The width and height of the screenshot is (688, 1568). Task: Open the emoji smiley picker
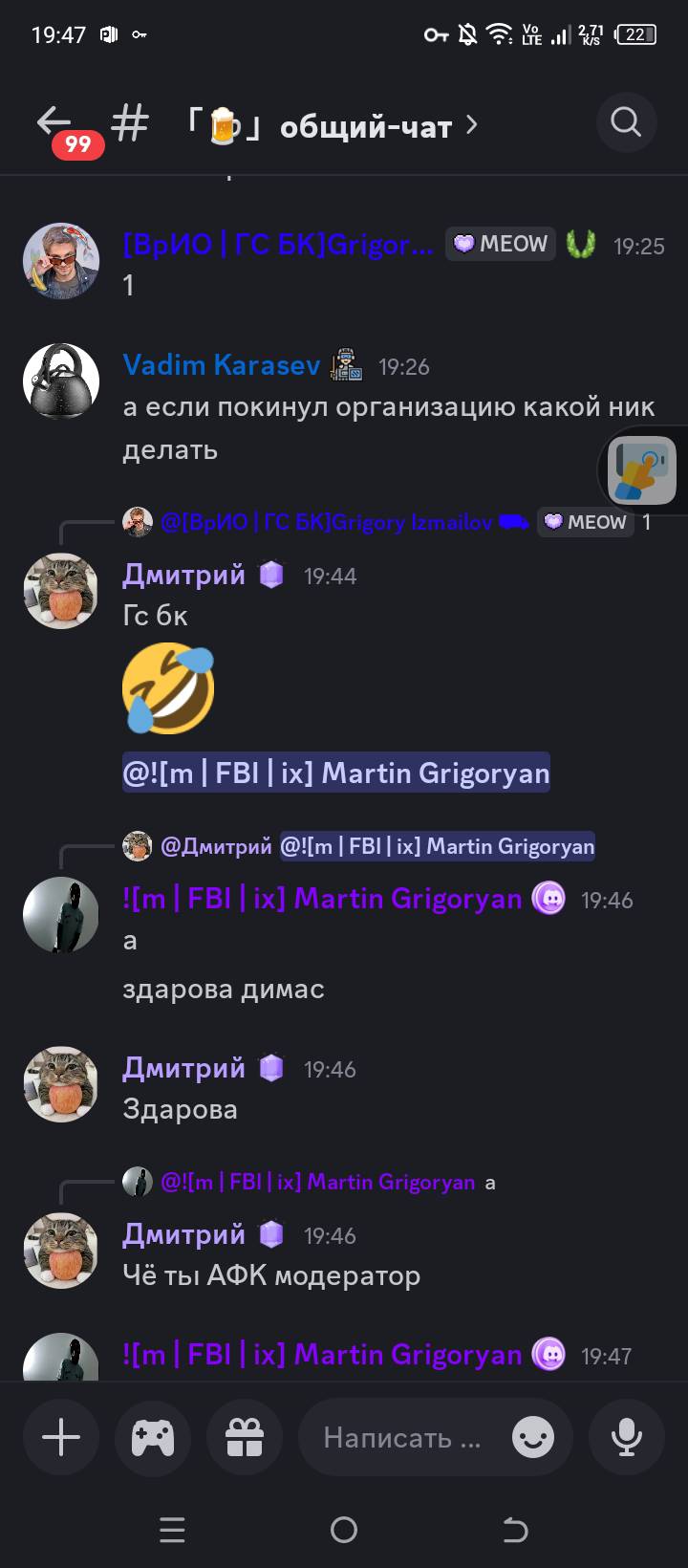tap(533, 1437)
